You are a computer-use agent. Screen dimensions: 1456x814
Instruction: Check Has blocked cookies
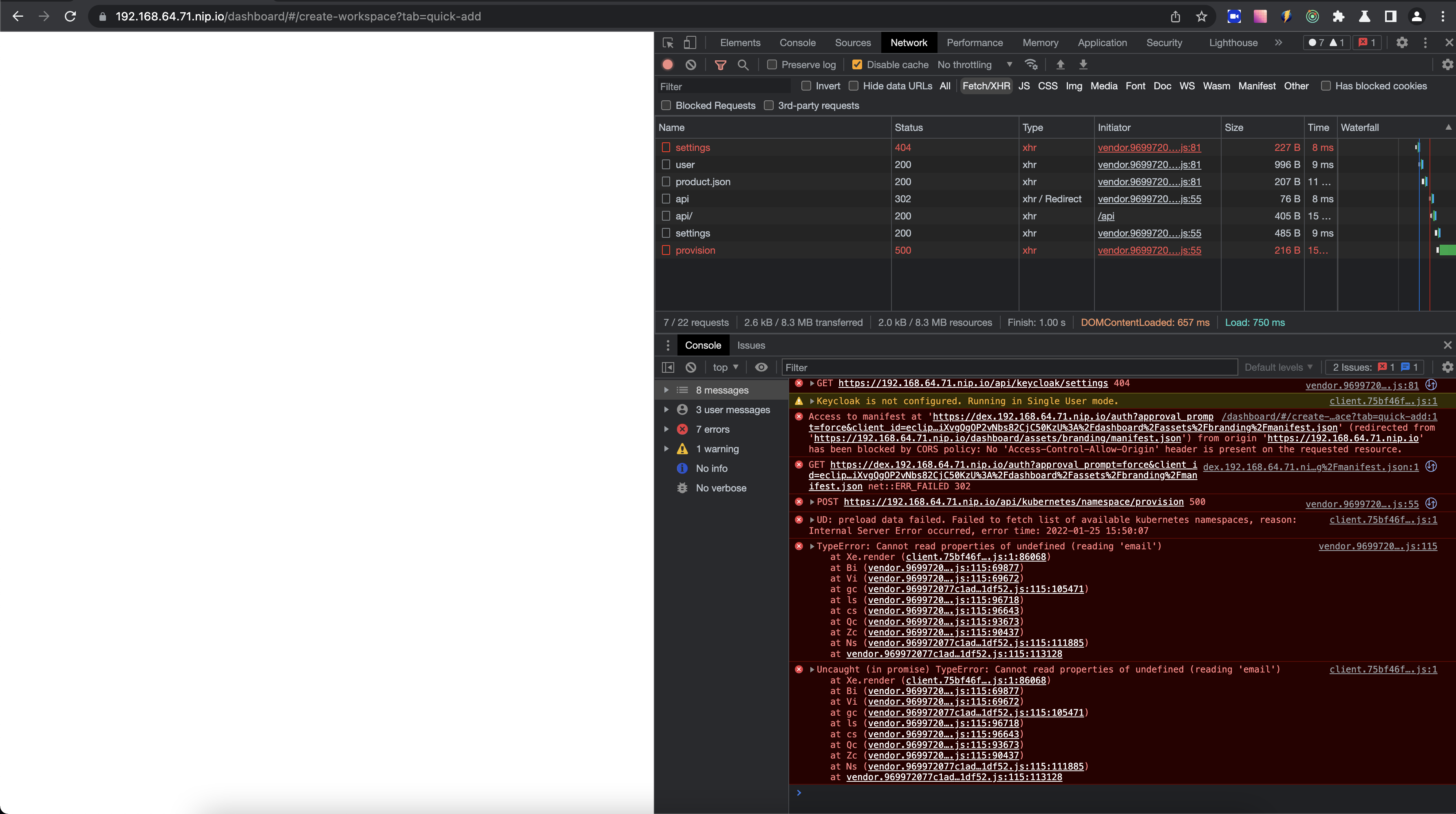pos(1326,86)
